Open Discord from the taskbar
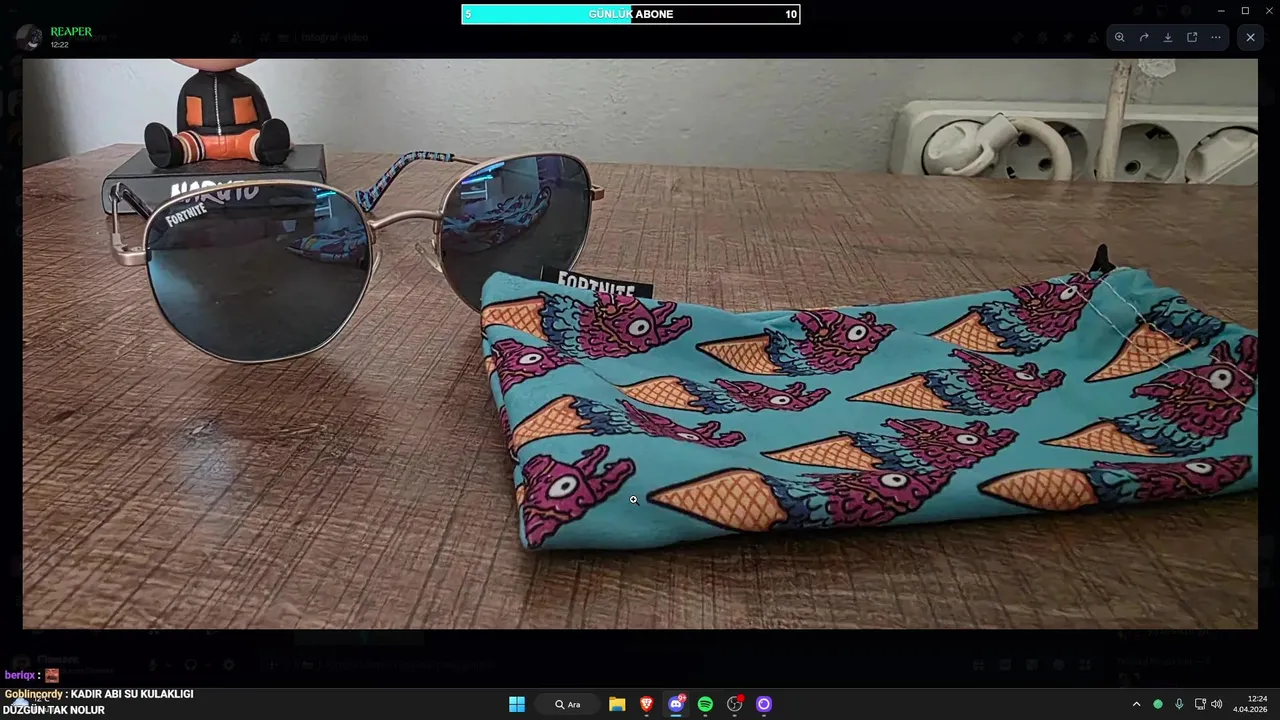The width and height of the screenshot is (1280, 720). (x=676, y=704)
